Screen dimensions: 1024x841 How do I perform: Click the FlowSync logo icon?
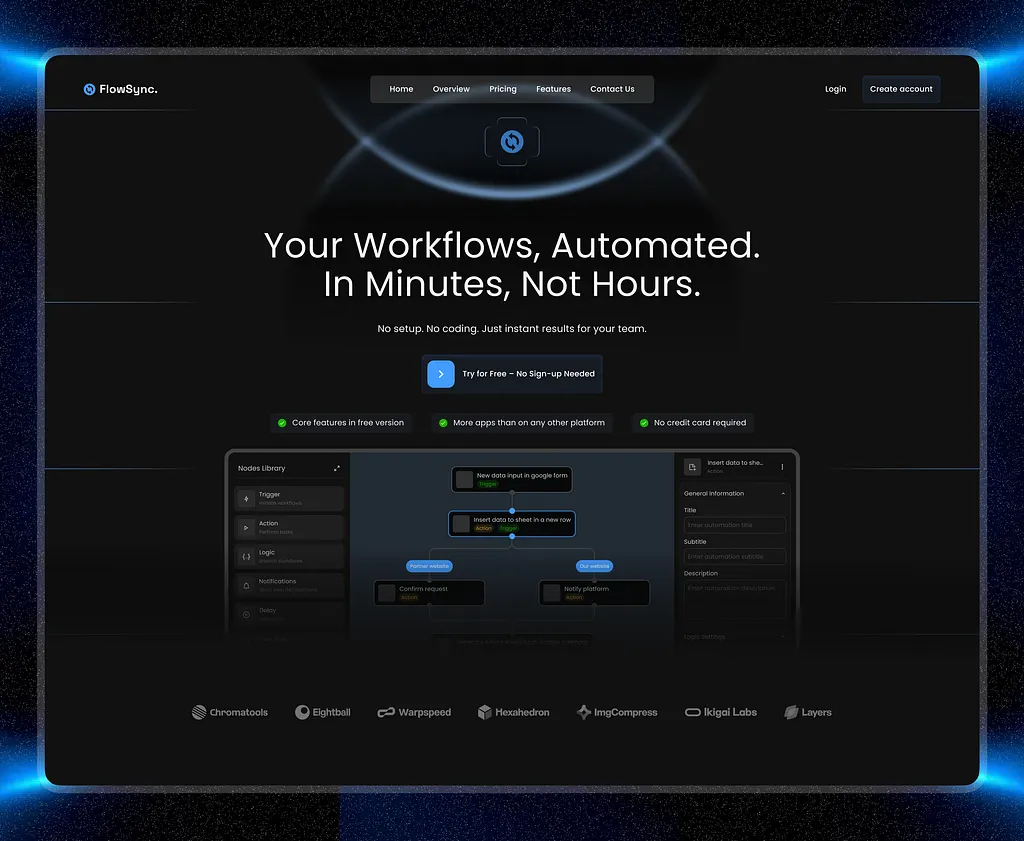(x=89, y=89)
